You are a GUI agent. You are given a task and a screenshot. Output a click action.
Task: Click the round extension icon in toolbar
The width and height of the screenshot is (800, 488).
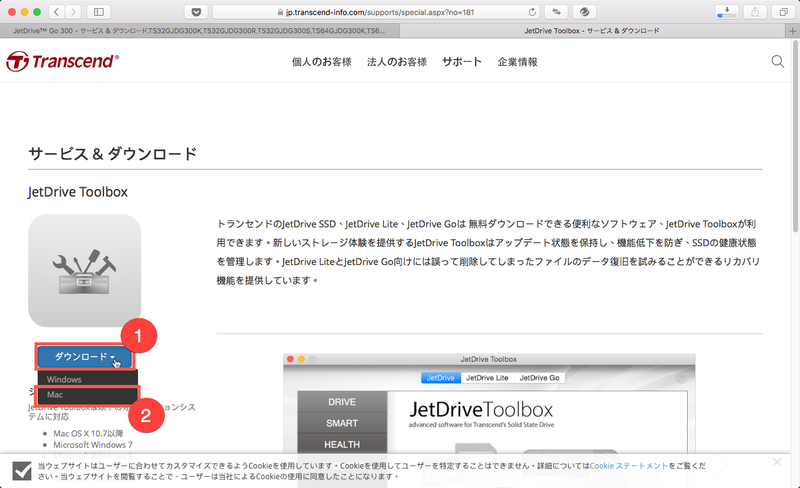(x=584, y=12)
